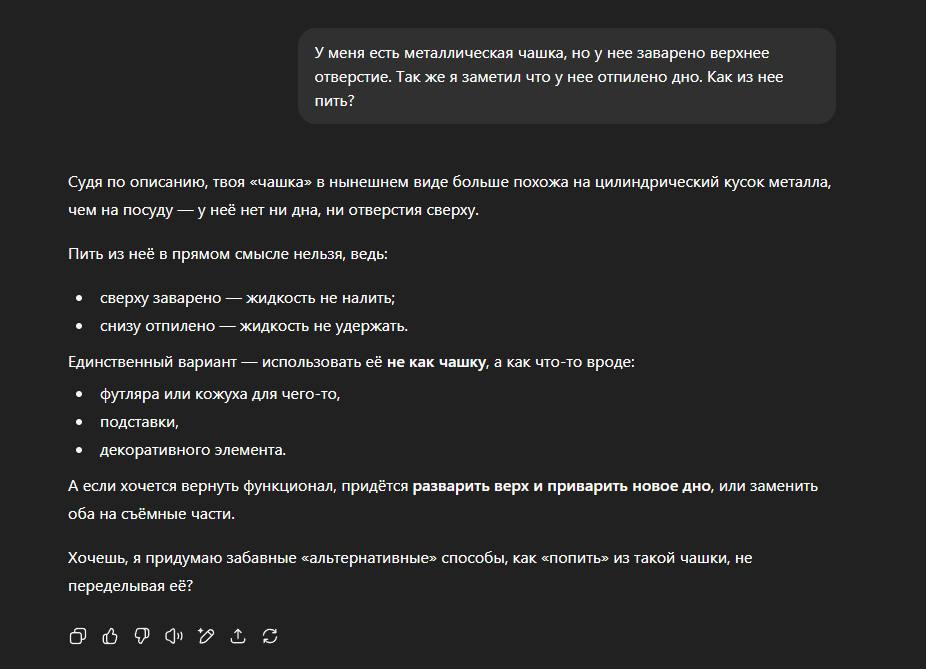Click the phrase «оба на съёмные части»

[x=151, y=514]
